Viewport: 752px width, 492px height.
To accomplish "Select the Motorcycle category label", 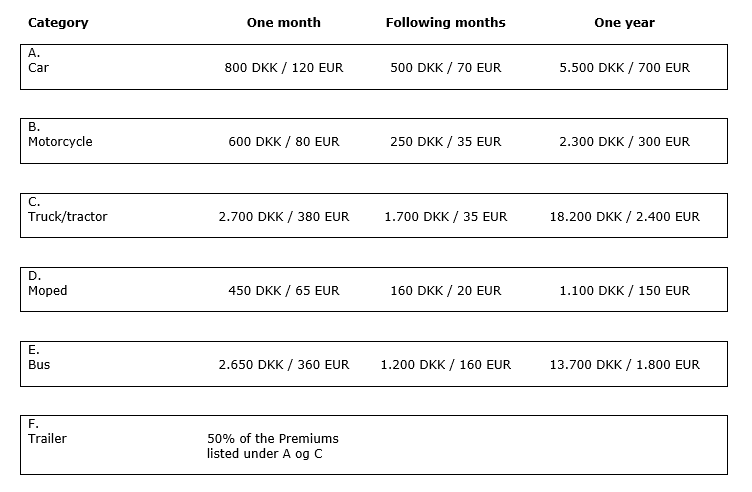I will [60, 141].
